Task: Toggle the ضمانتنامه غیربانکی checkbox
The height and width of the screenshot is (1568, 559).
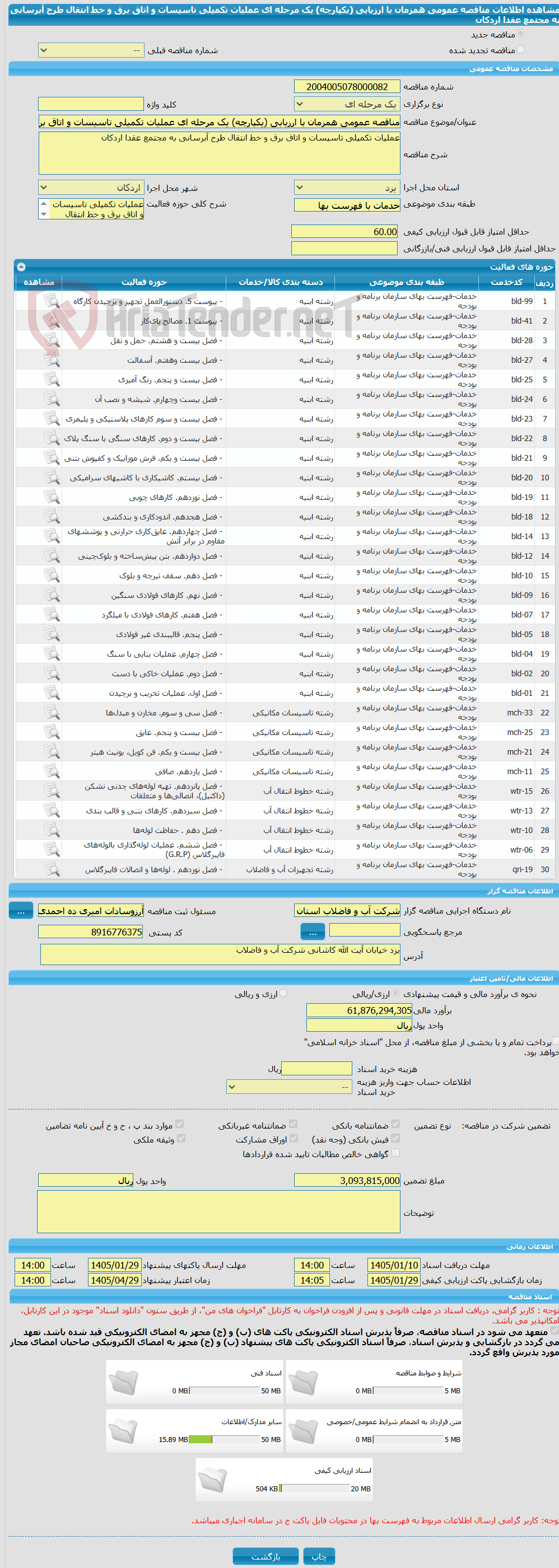Action: tap(294, 1124)
